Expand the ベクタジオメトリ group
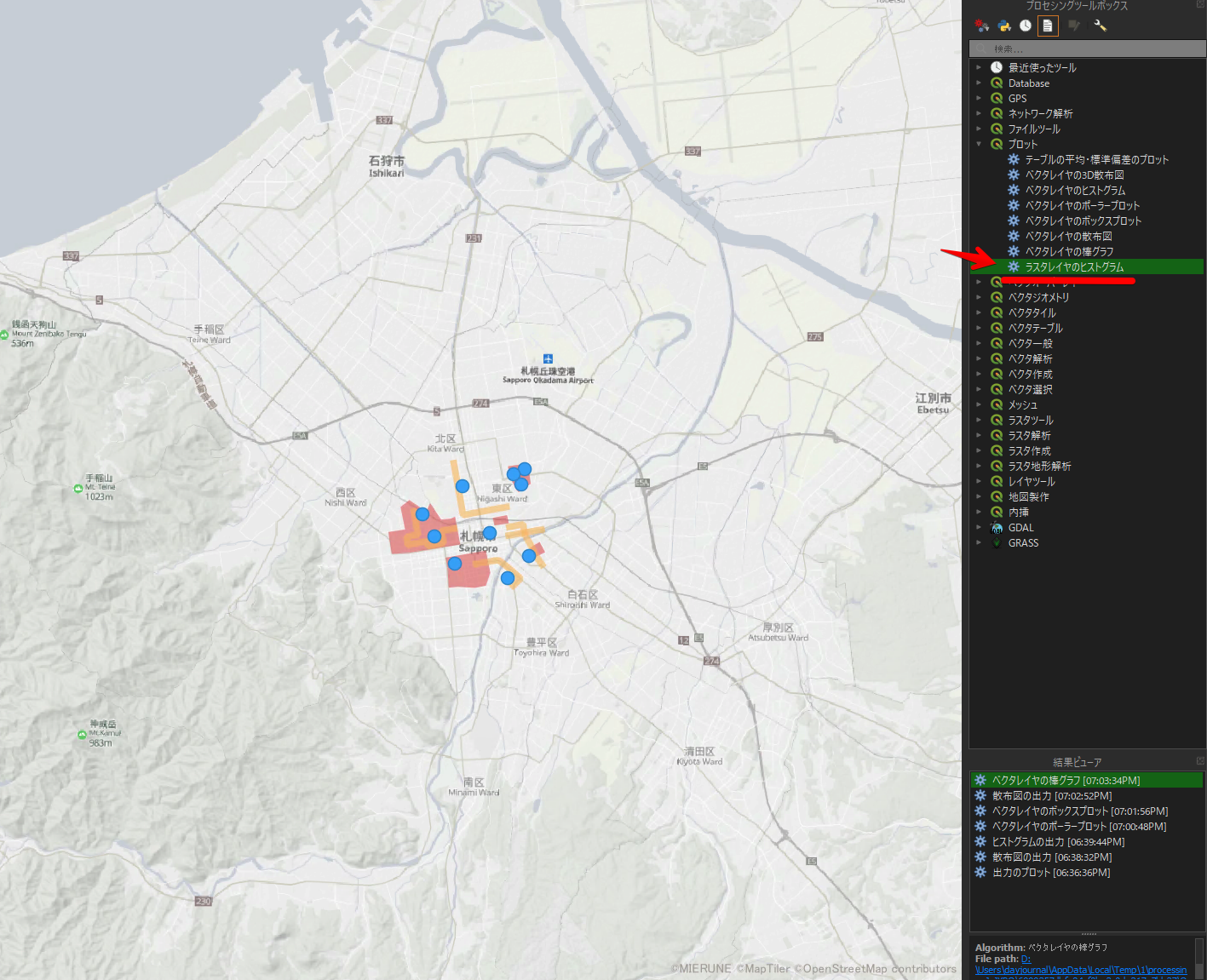This screenshot has width=1207, height=980. pos(979,297)
